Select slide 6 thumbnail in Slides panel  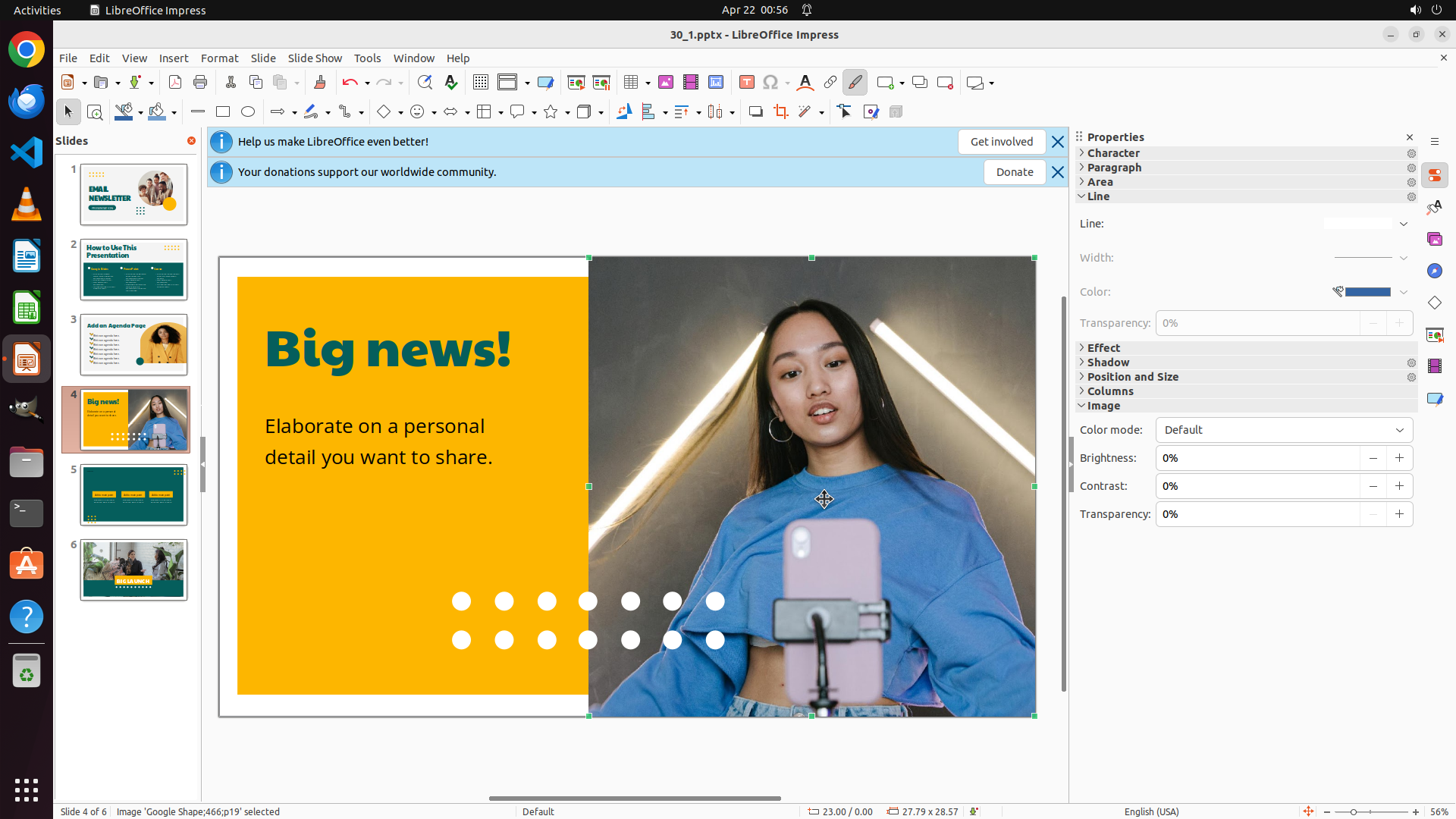pyautogui.click(x=133, y=570)
